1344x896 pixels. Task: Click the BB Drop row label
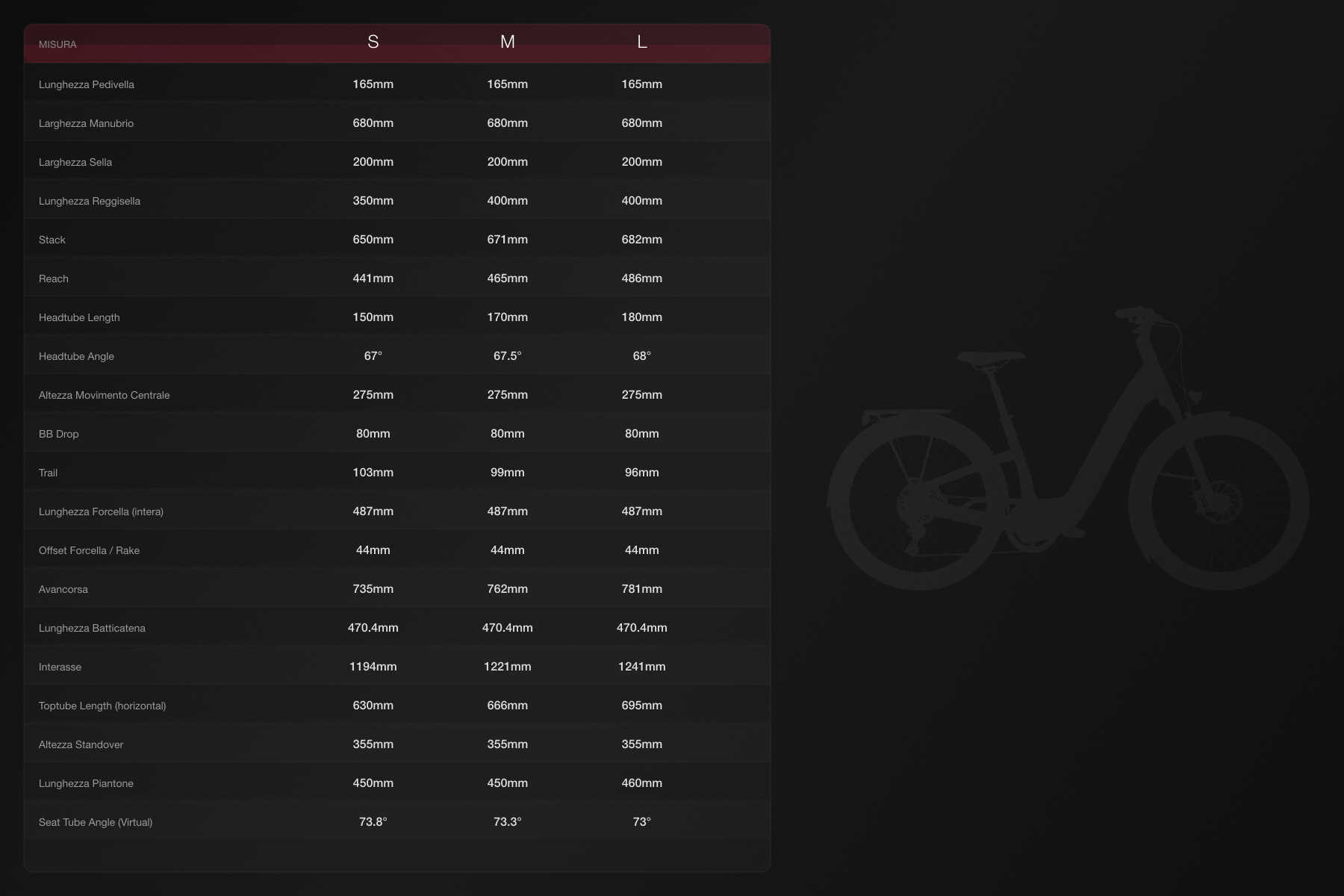58,435
